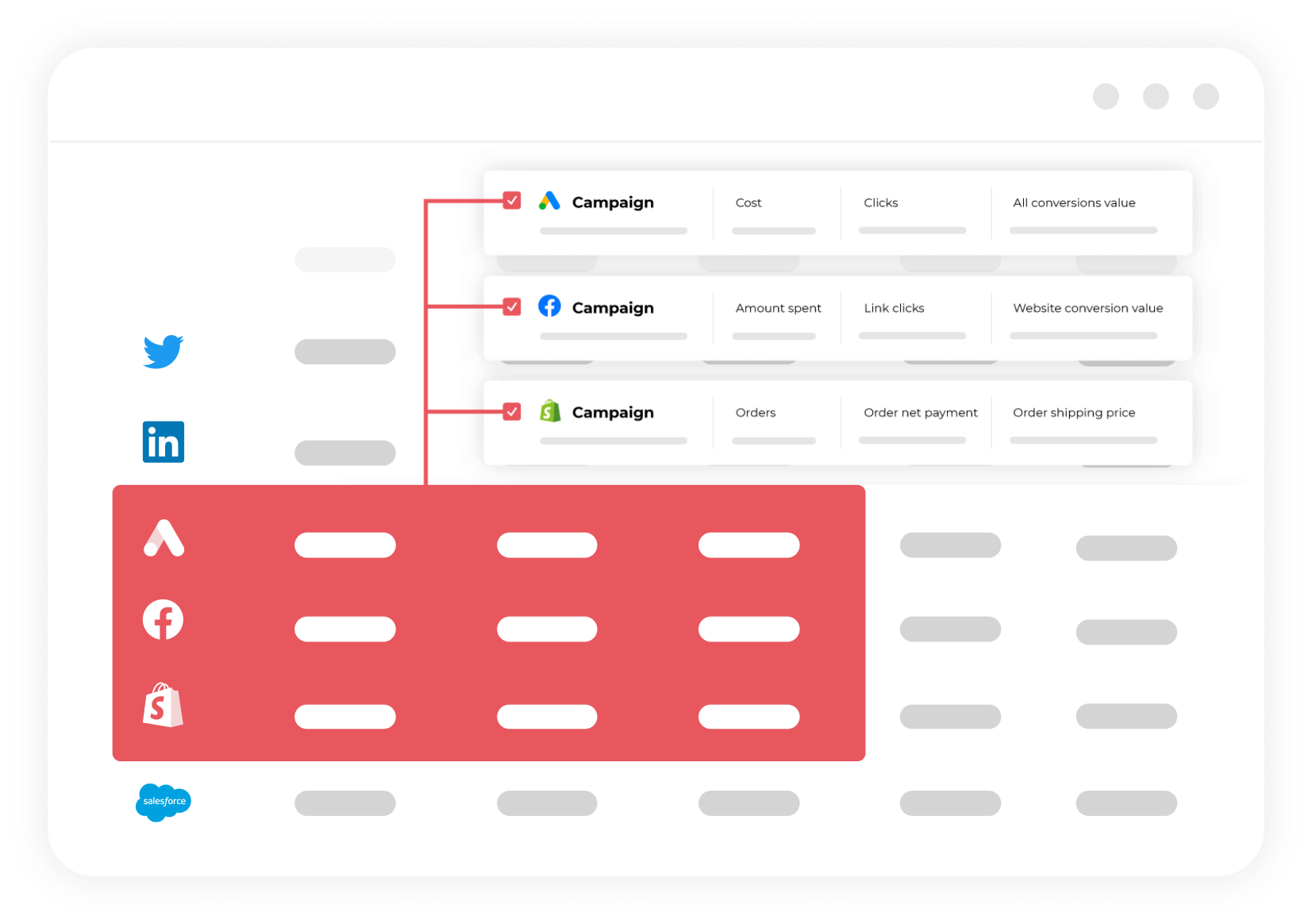Click the green Shopify logo in the campaign card

pyautogui.click(x=550, y=410)
